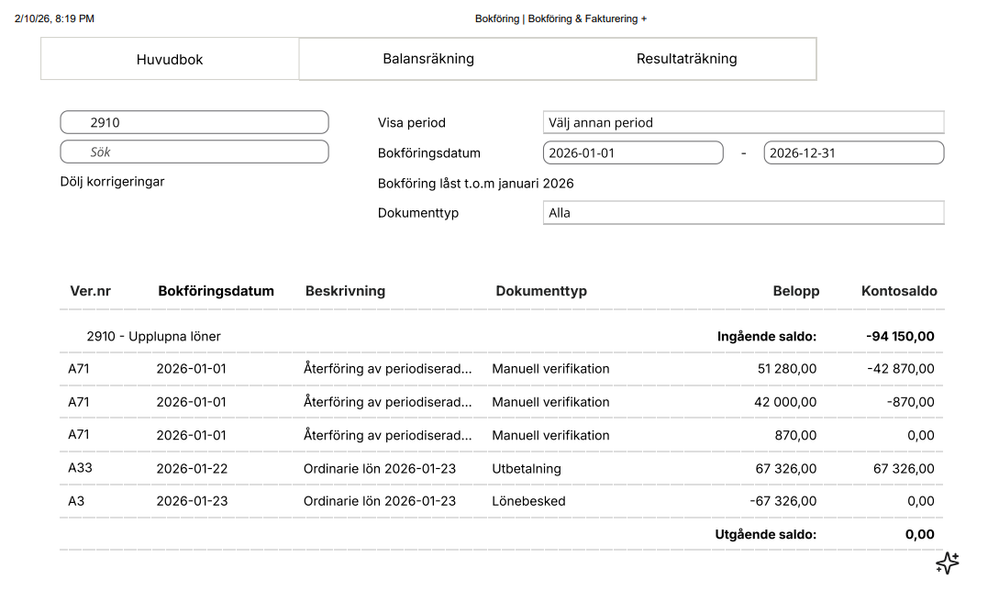Click the Sök search field
The width and height of the screenshot is (999, 615).
pos(194,152)
